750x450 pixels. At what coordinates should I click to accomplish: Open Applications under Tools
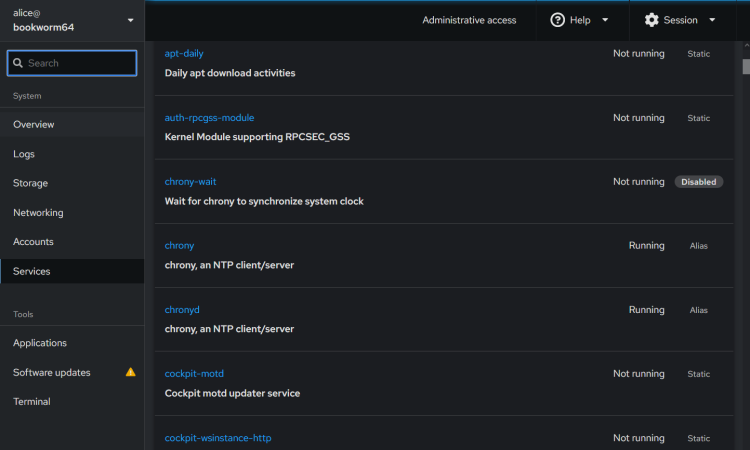pos(72,343)
